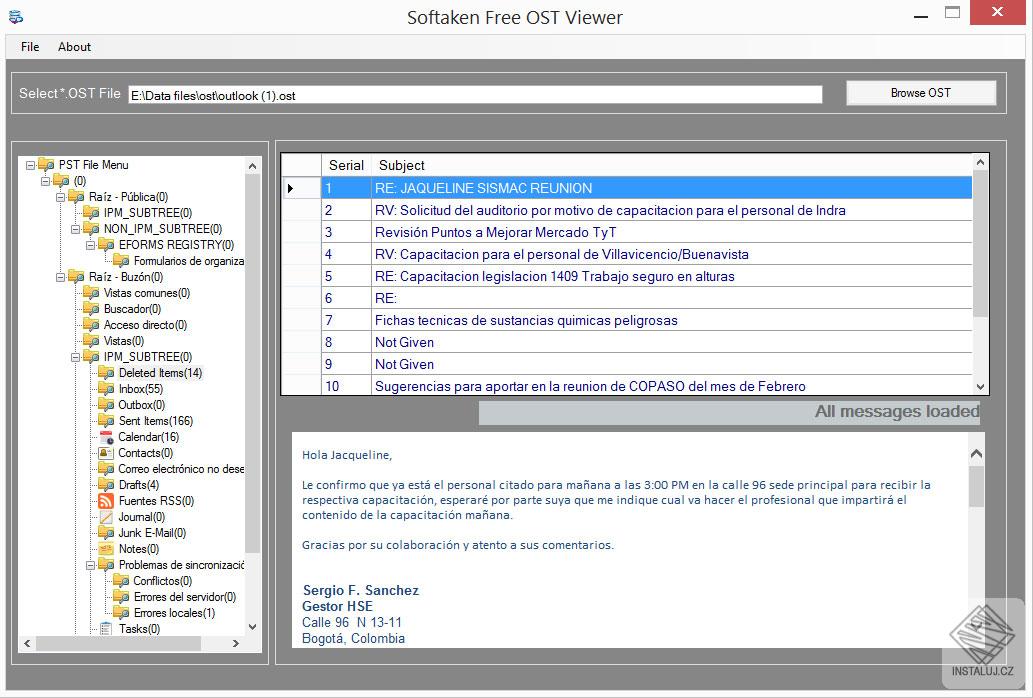Click the Outbox folder icon
The width and height of the screenshot is (1033, 698).
coord(106,405)
